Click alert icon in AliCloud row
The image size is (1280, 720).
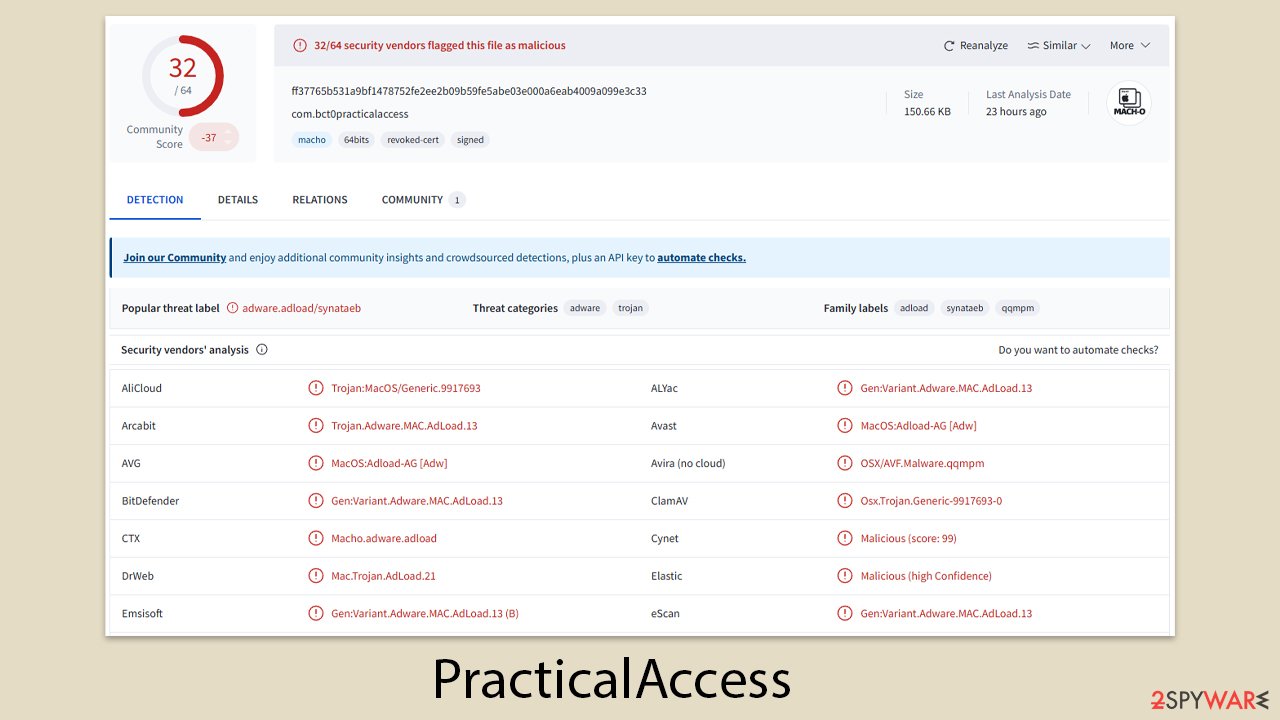point(316,388)
